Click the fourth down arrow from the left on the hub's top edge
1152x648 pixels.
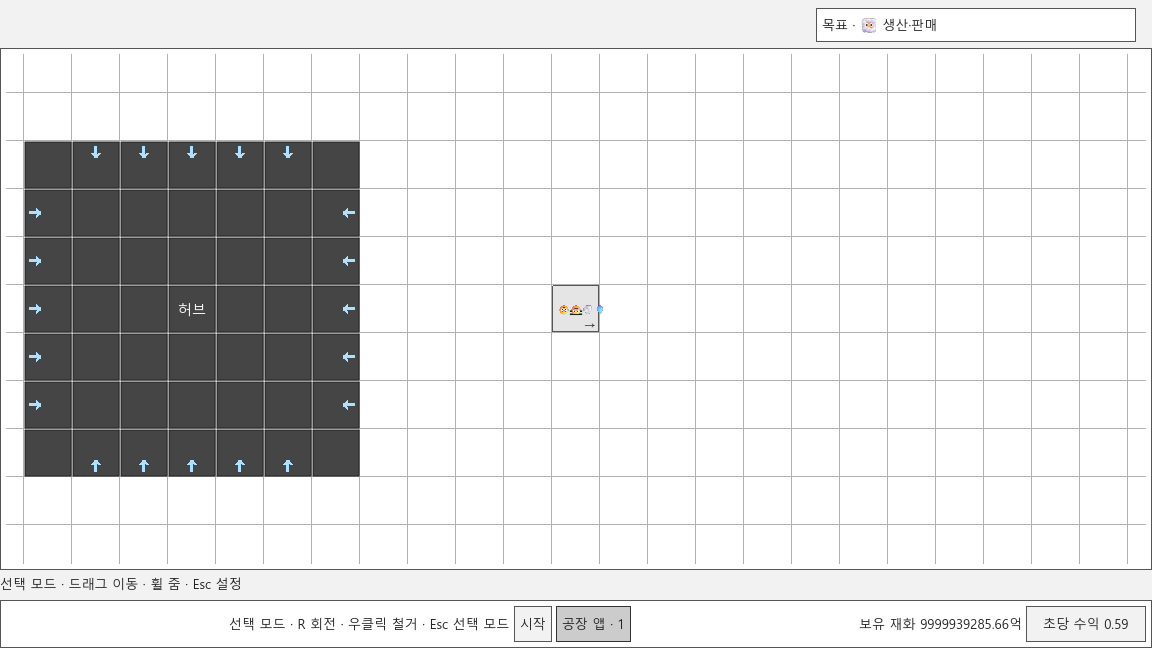tap(240, 153)
